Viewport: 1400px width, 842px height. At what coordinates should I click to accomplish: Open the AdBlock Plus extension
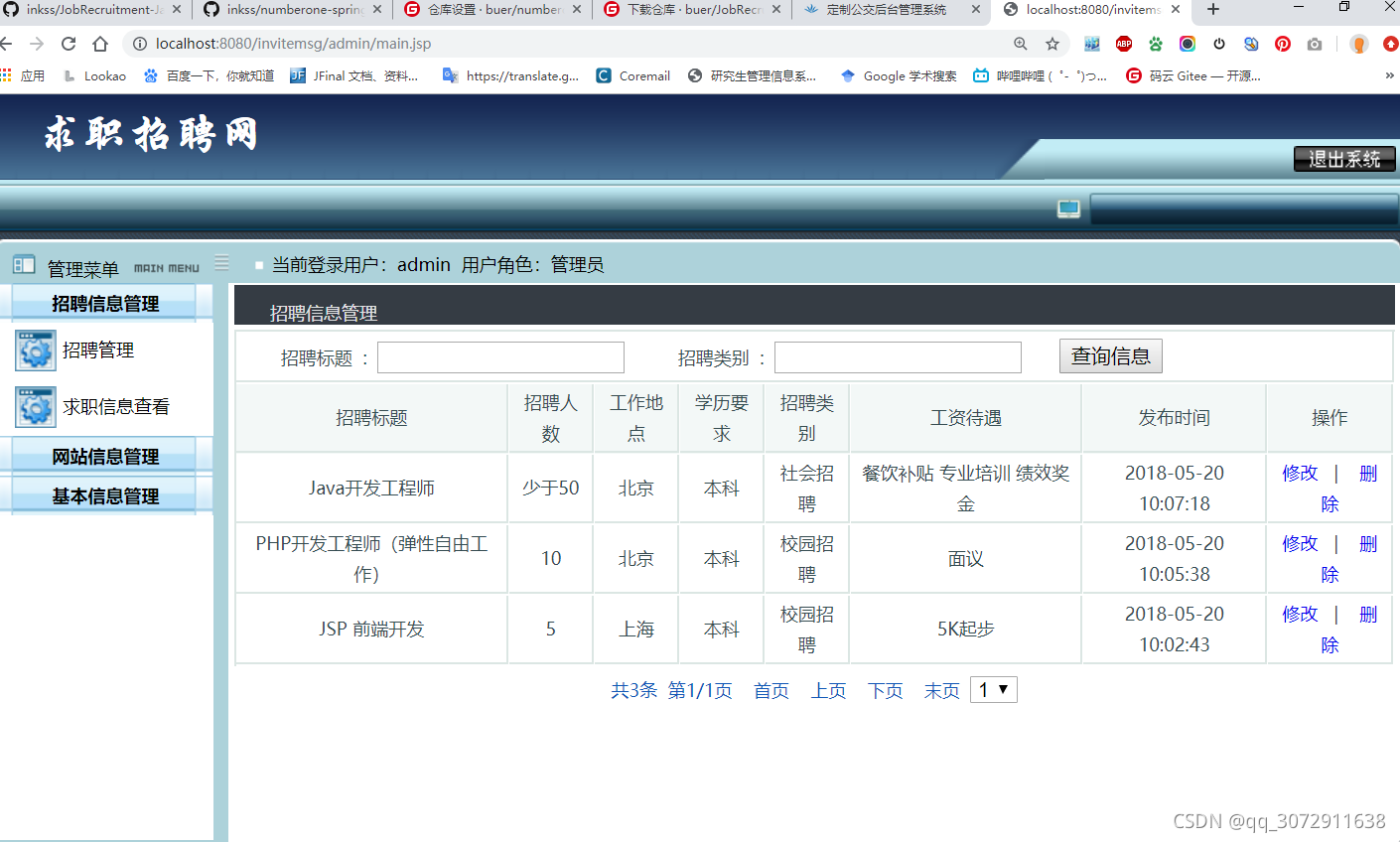point(1124,44)
